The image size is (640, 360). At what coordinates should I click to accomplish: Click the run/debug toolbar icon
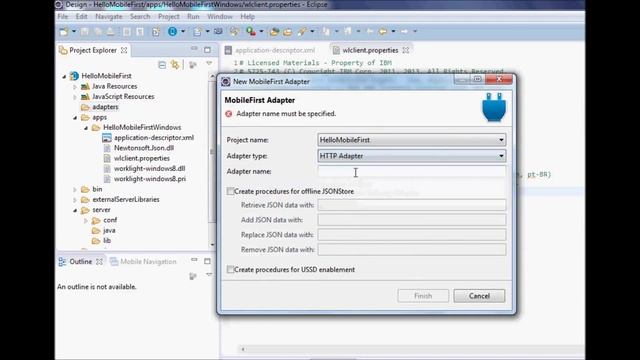coord(251,31)
